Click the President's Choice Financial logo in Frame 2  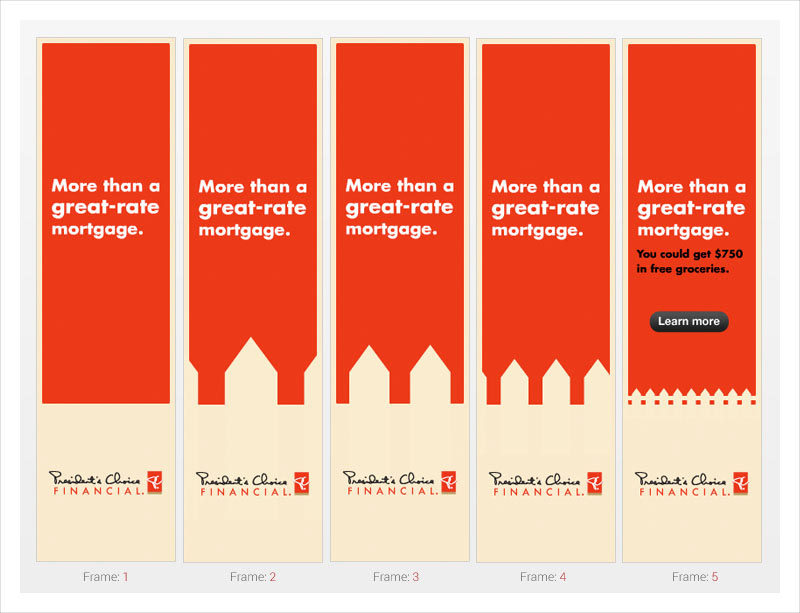click(253, 483)
